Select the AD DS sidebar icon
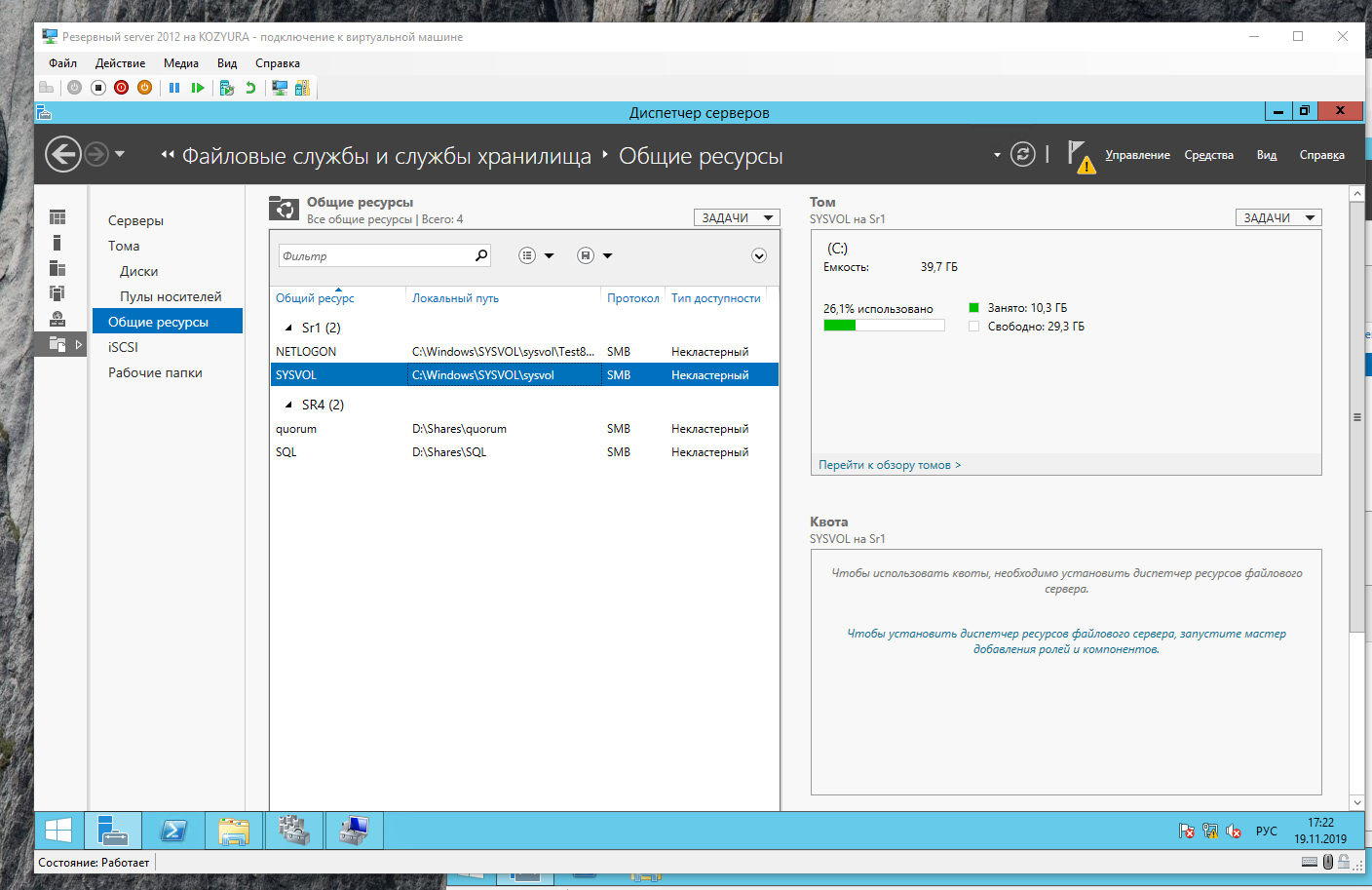1372x890 pixels. click(57, 292)
